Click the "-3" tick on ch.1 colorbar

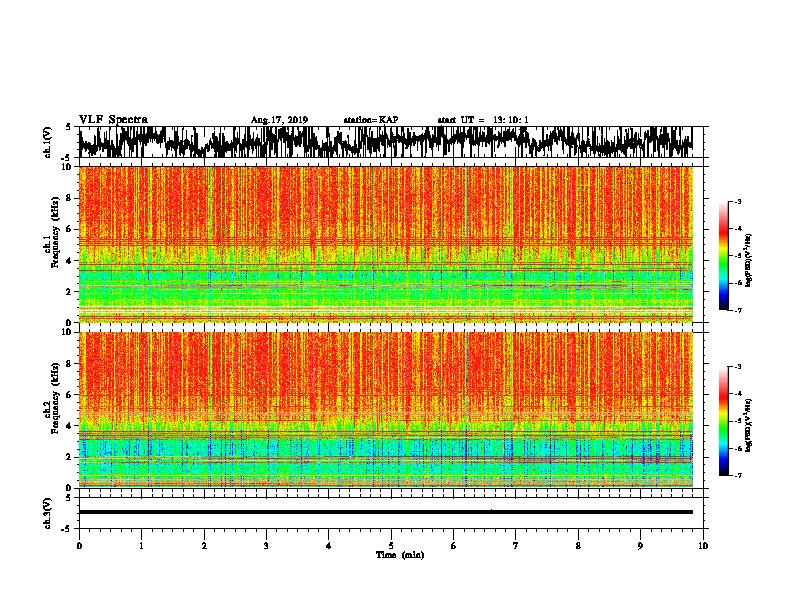tap(737, 201)
